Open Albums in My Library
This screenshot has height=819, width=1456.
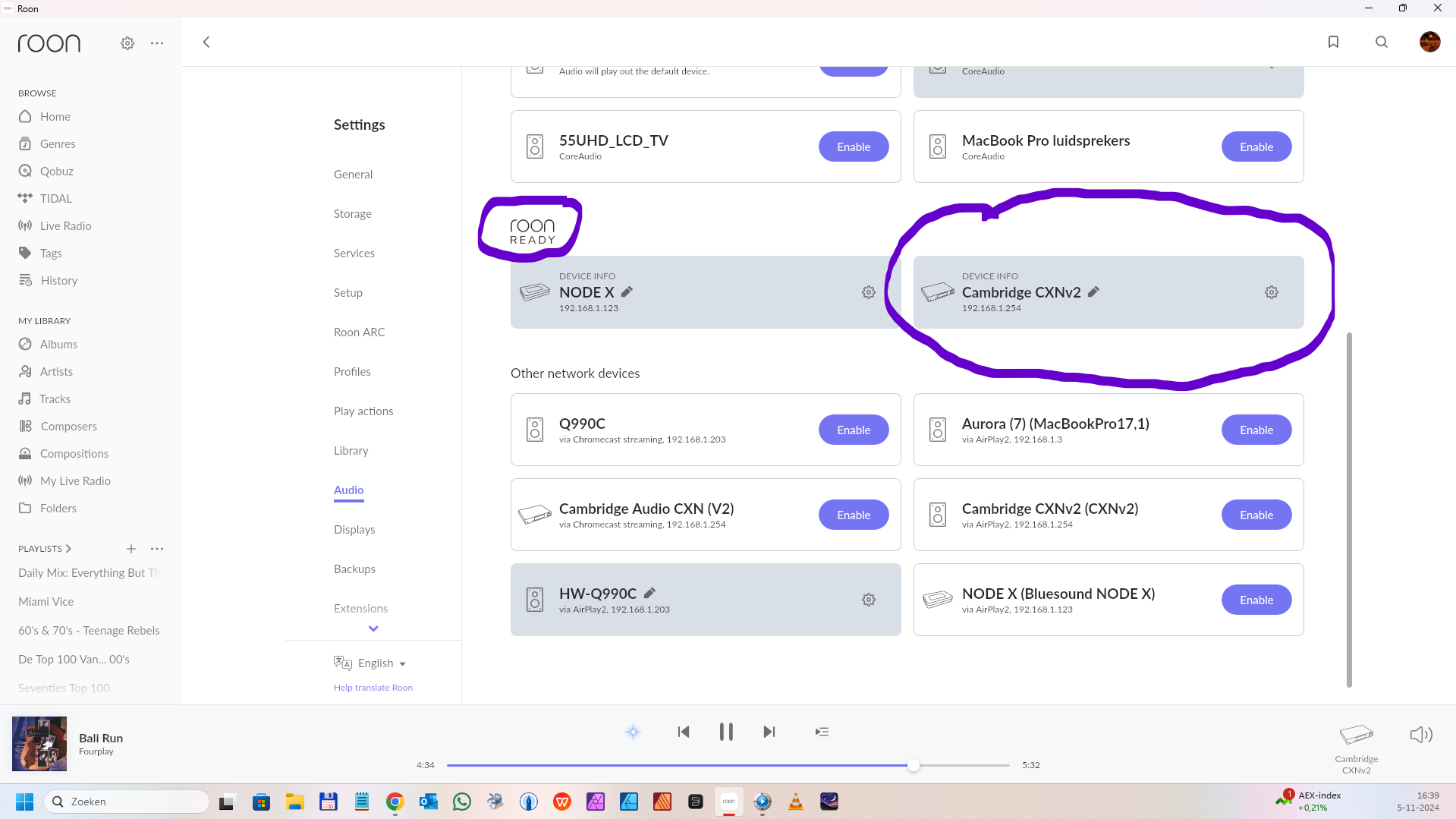(x=49, y=344)
